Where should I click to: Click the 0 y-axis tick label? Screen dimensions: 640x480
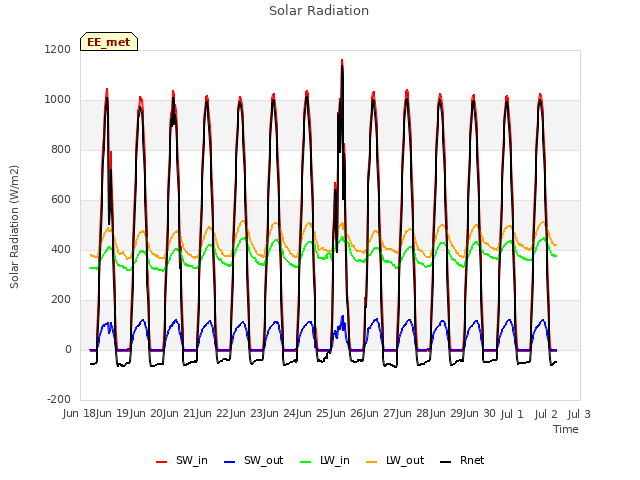click(x=68, y=350)
